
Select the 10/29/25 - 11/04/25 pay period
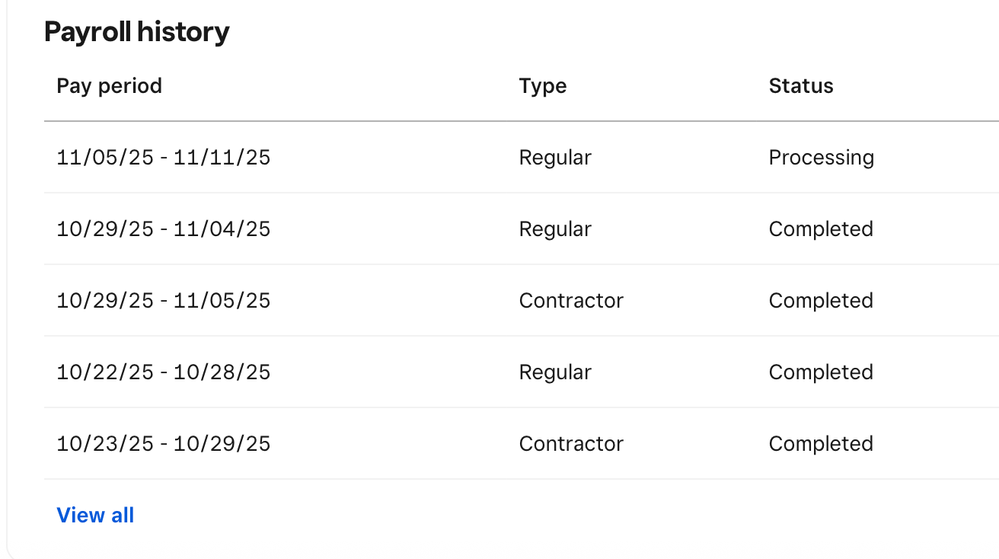click(x=163, y=229)
